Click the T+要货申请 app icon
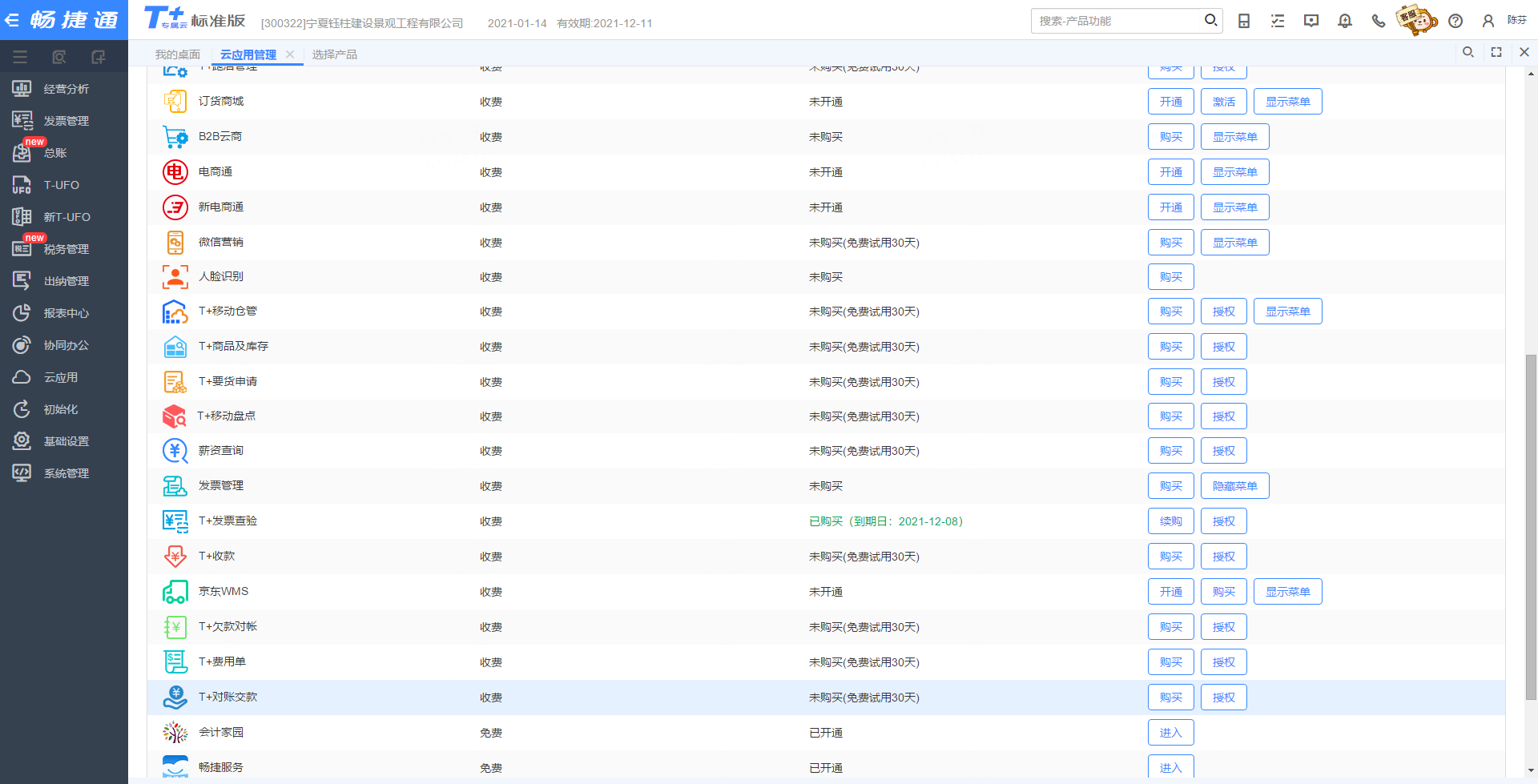 point(175,382)
